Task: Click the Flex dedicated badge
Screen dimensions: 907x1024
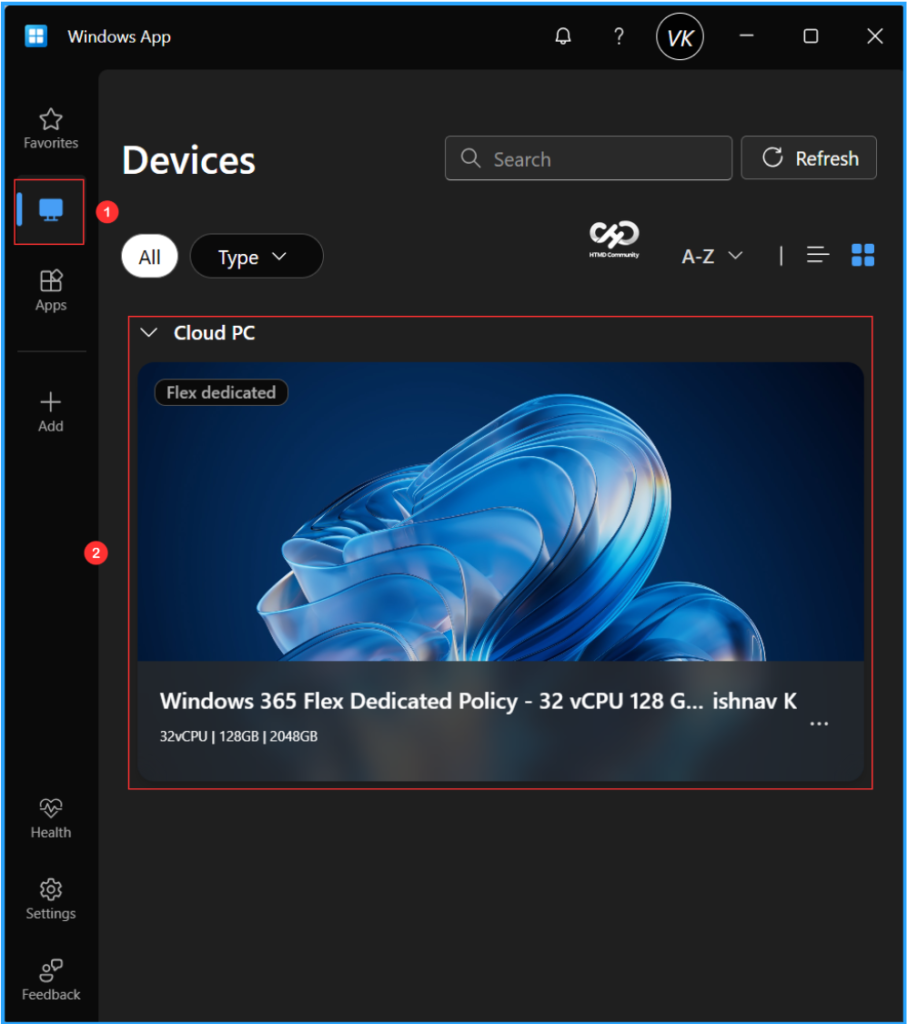Action: click(221, 392)
